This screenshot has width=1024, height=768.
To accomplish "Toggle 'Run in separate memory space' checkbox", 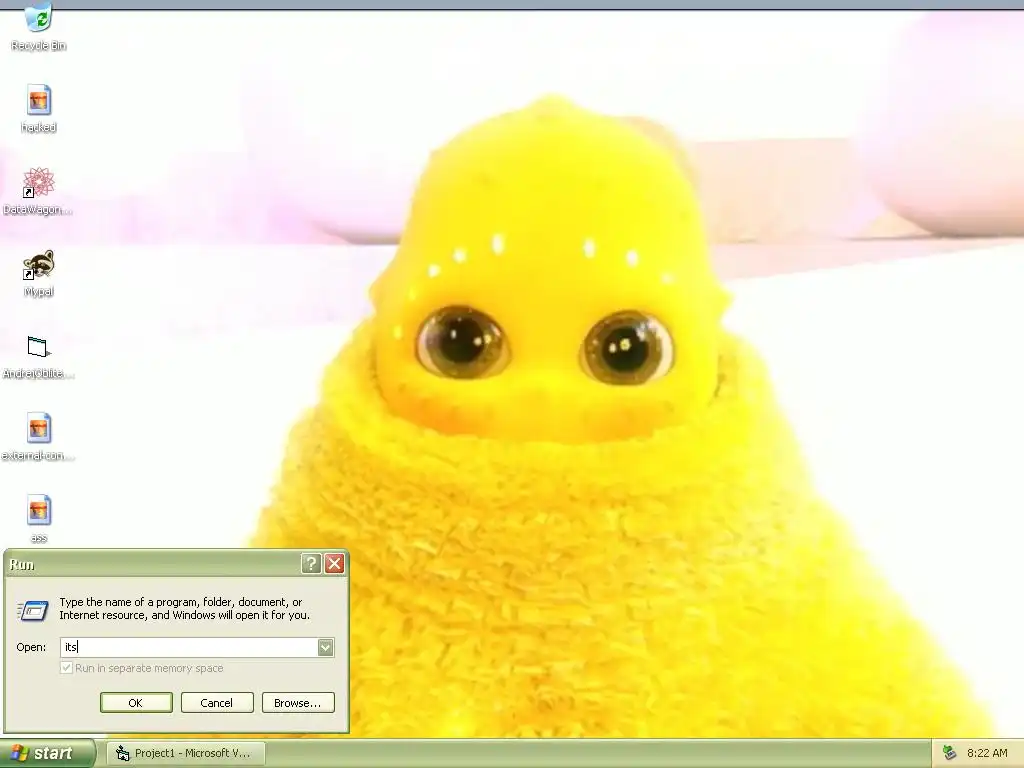I will [x=66, y=668].
